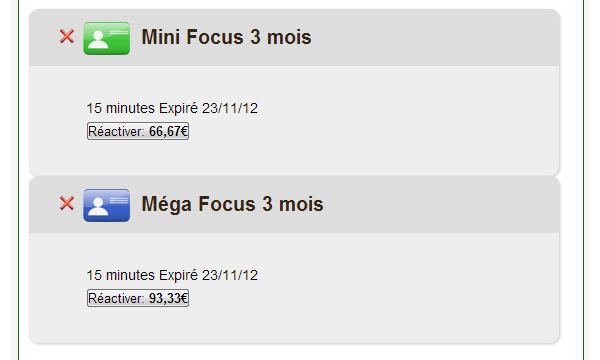The height and width of the screenshot is (360, 600).
Task: Open the Mini Focus 3 mois title
Action: (226, 37)
